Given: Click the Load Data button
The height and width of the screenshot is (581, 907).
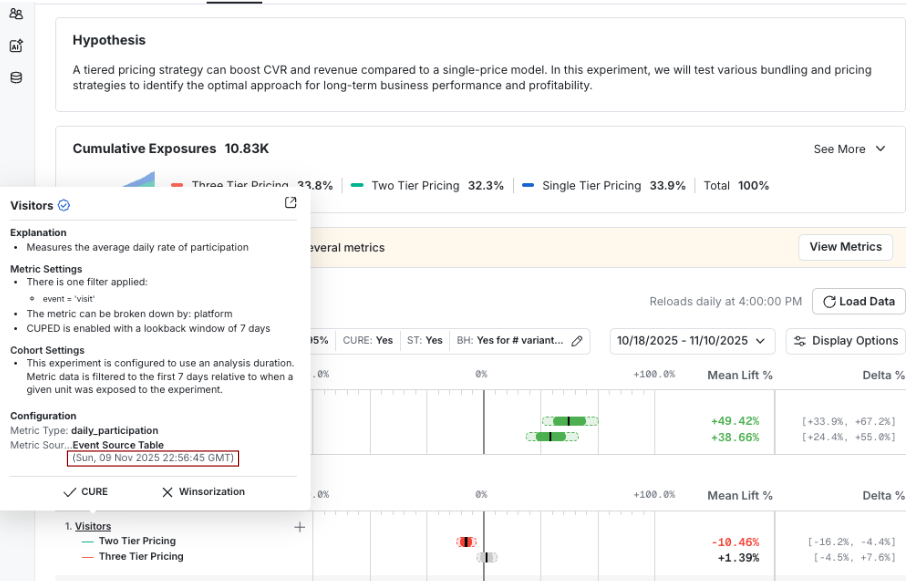Looking at the screenshot, I should point(859,301).
